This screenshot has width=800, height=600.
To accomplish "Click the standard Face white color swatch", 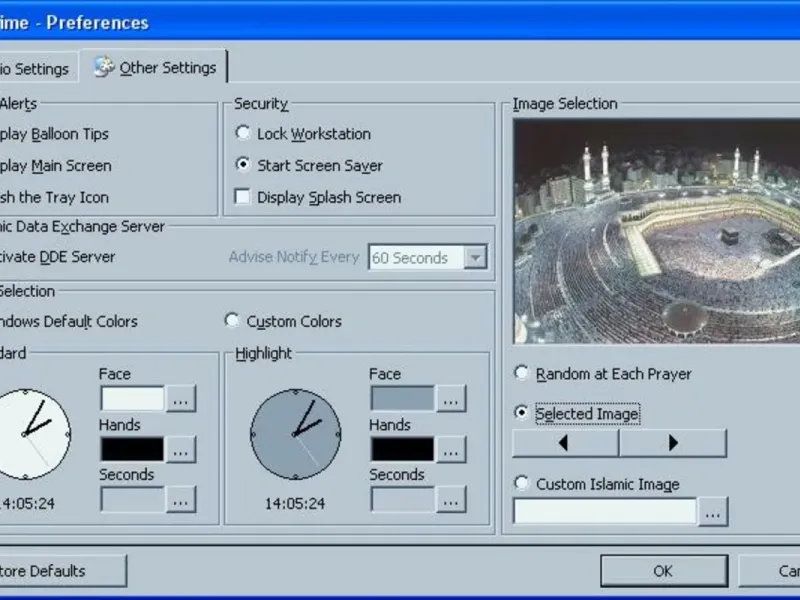I will pos(133,398).
